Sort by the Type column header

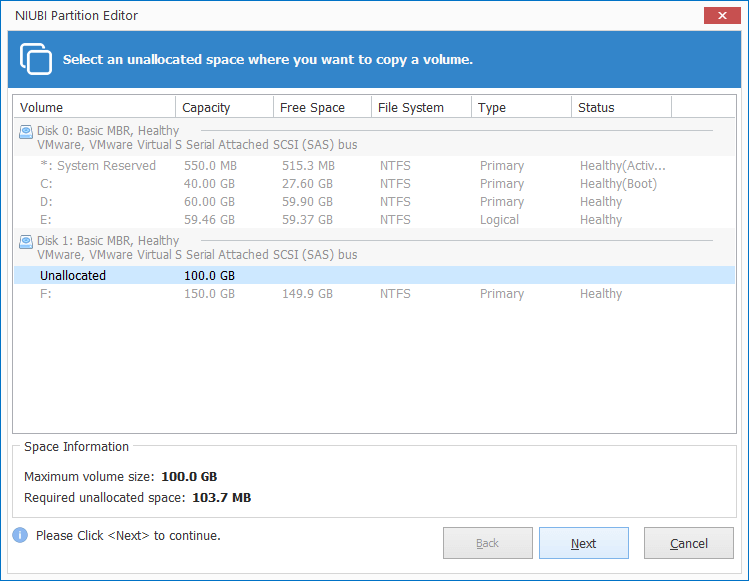pos(520,108)
